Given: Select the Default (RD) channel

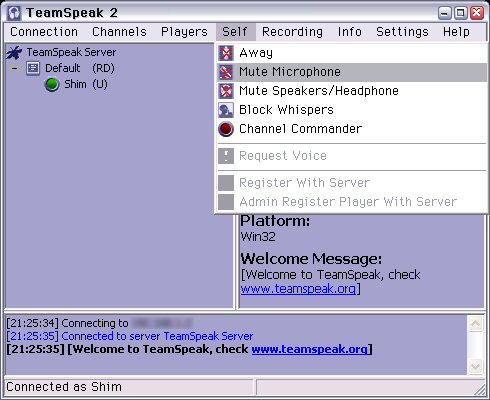Looking at the screenshot, I should pos(80,68).
